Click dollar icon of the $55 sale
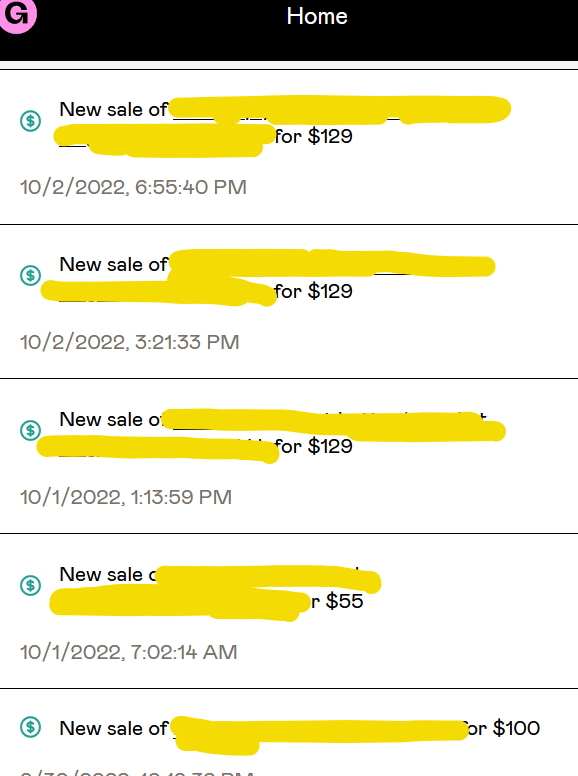The width and height of the screenshot is (578, 776). pos(30,585)
